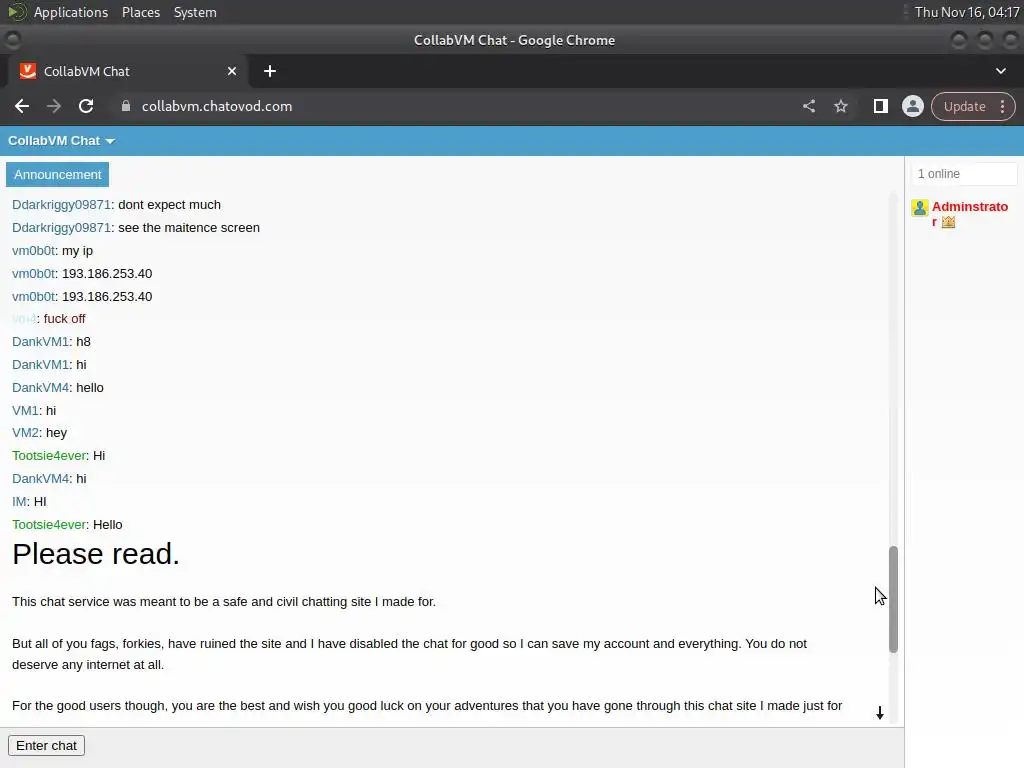Click the CollabVM Chat tab favicon
The image size is (1024, 768).
[x=27, y=71]
